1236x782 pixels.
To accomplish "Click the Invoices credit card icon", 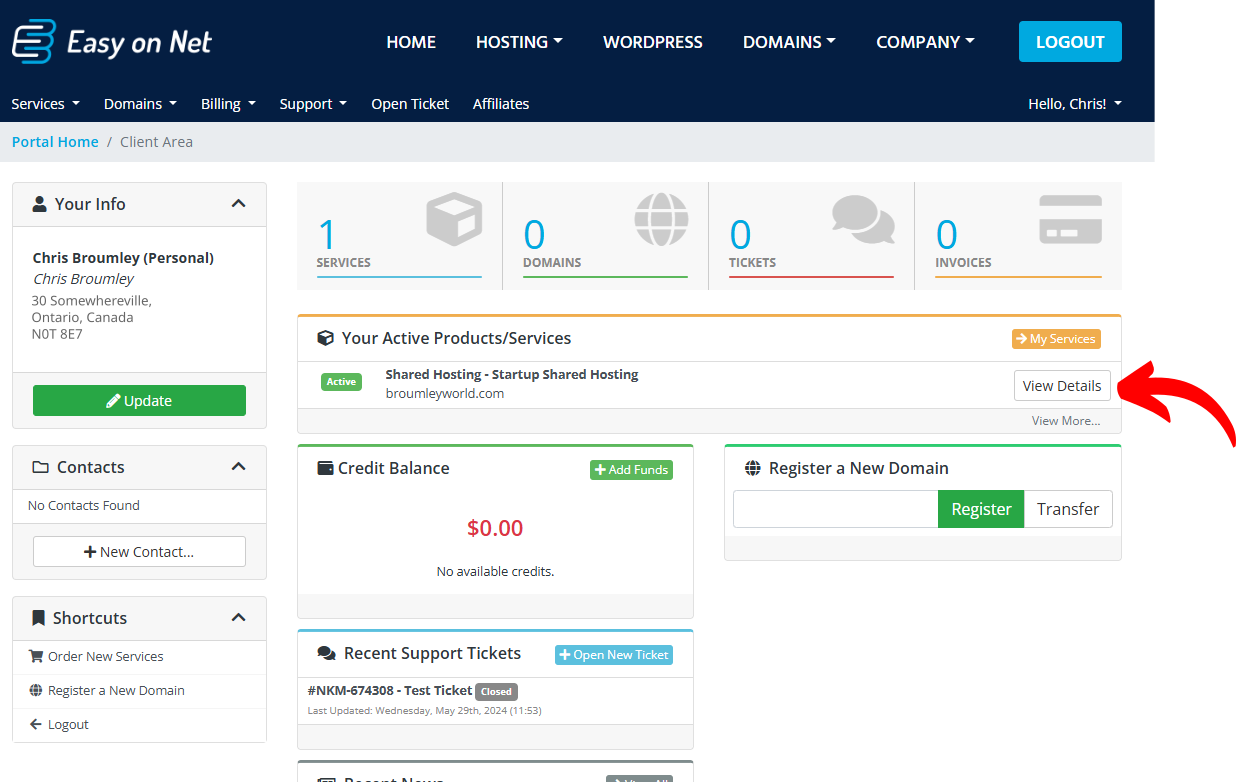I will 1069,218.
